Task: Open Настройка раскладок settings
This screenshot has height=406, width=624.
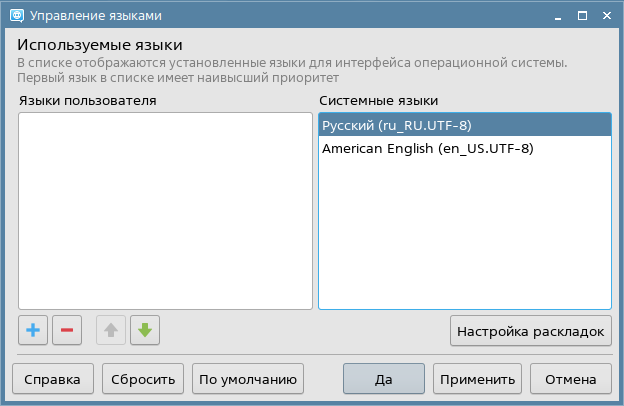Action: [x=530, y=330]
